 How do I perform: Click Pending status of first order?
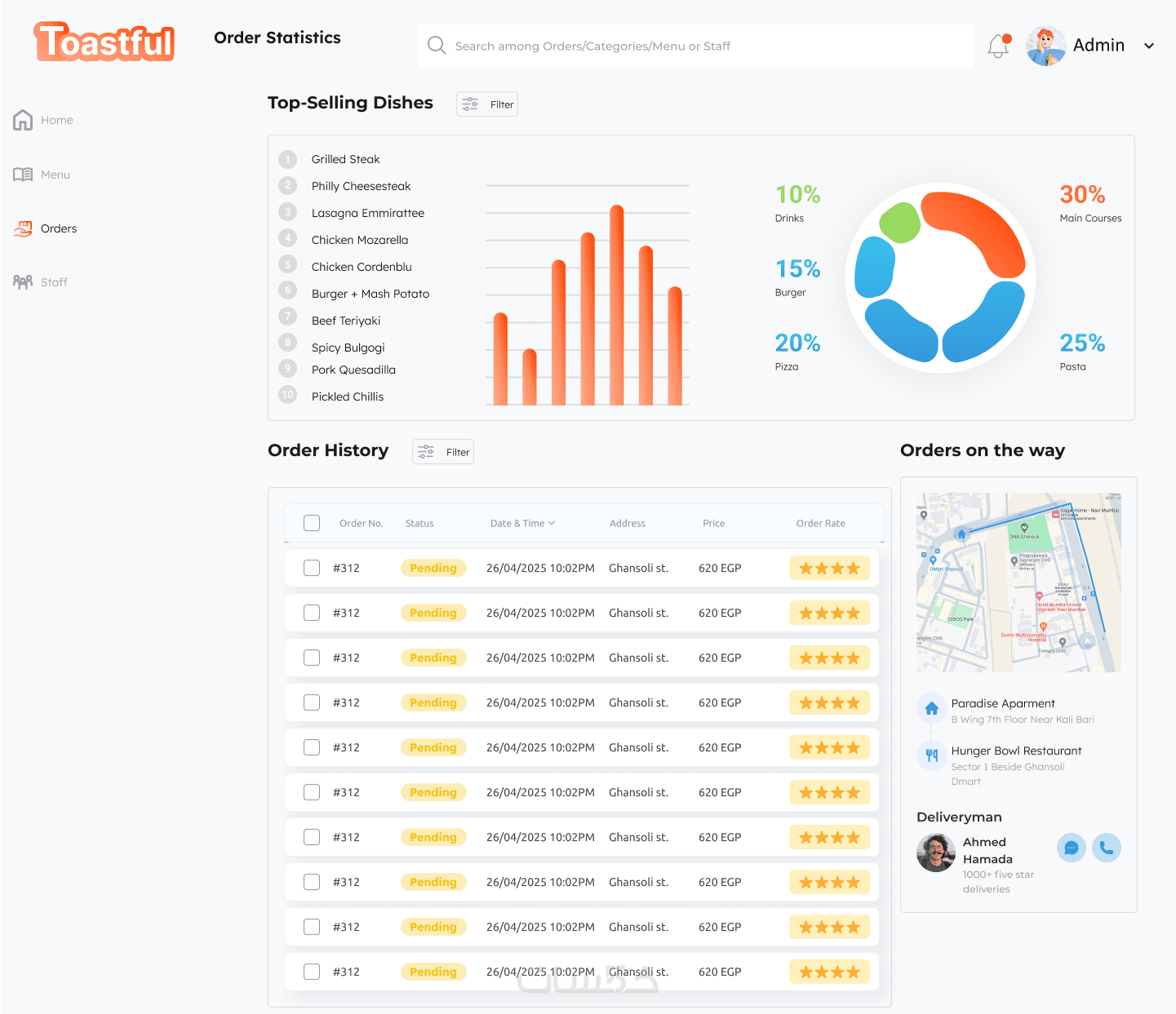click(x=433, y=568)
